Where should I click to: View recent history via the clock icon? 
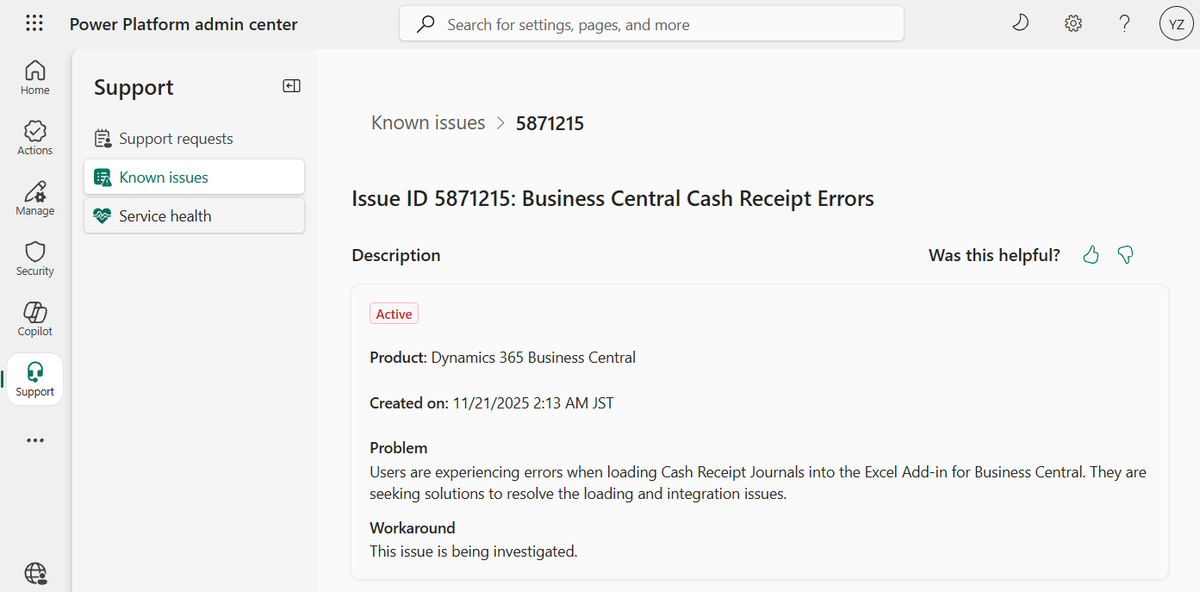1020,21
